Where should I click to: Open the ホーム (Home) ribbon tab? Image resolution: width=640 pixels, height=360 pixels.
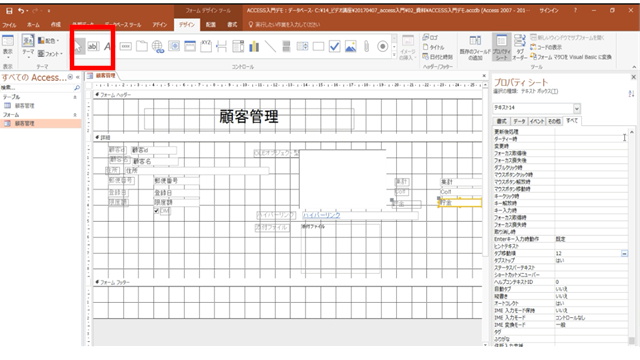(33, 25)
